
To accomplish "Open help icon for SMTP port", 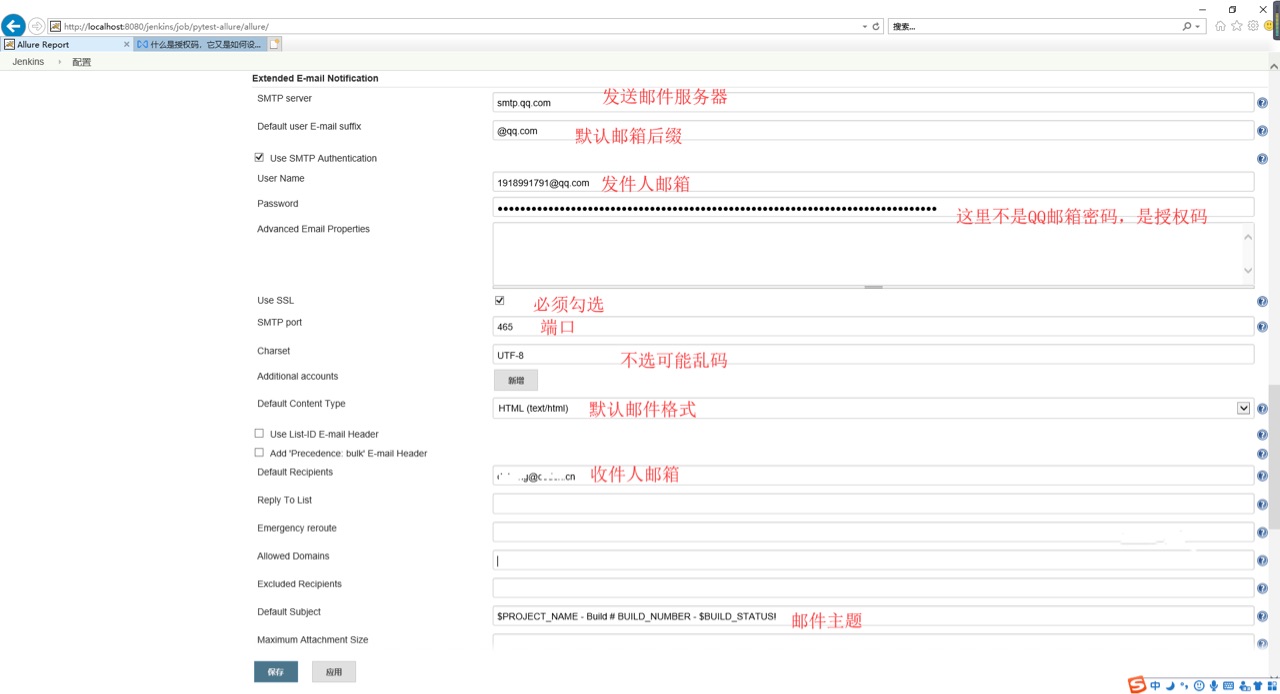I will [1262, 327].
